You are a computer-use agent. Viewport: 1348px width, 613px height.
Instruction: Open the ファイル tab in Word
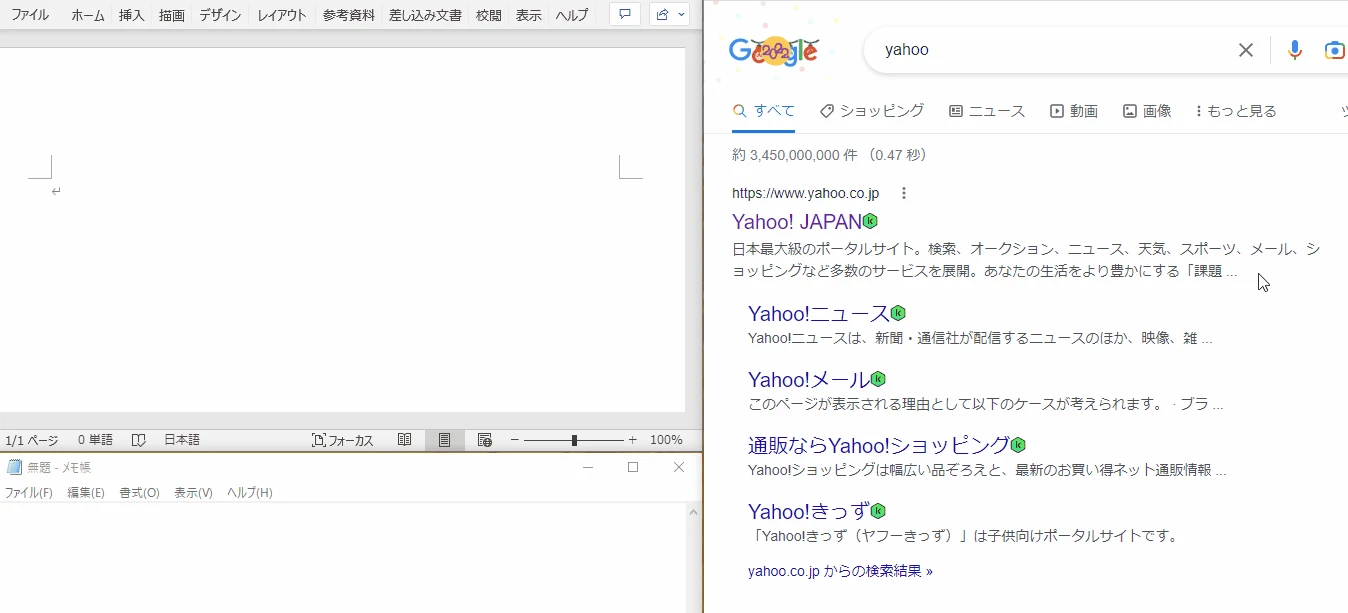click(x=29, y=15)
